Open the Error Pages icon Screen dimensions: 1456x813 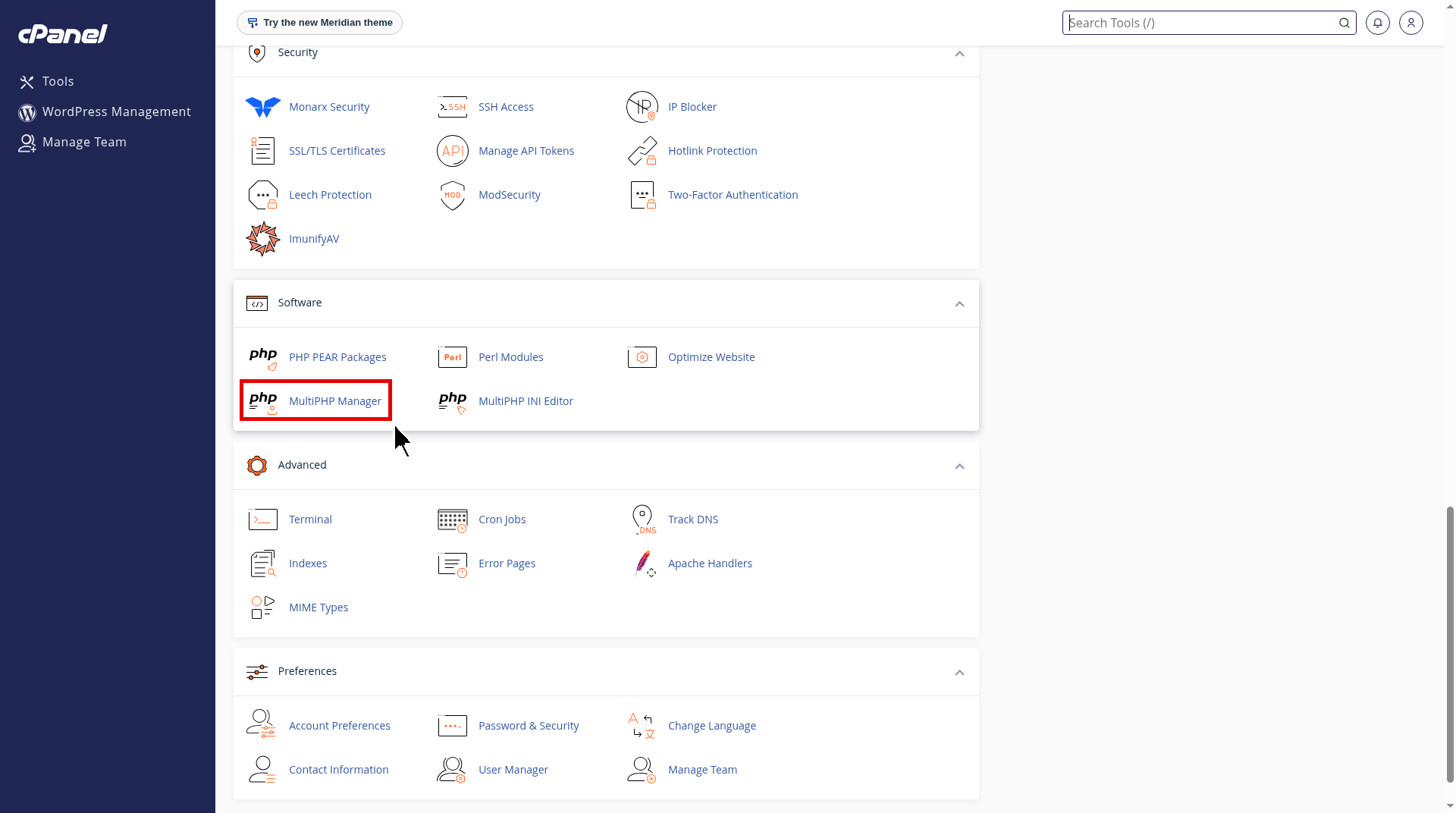(x=453, y=563)
